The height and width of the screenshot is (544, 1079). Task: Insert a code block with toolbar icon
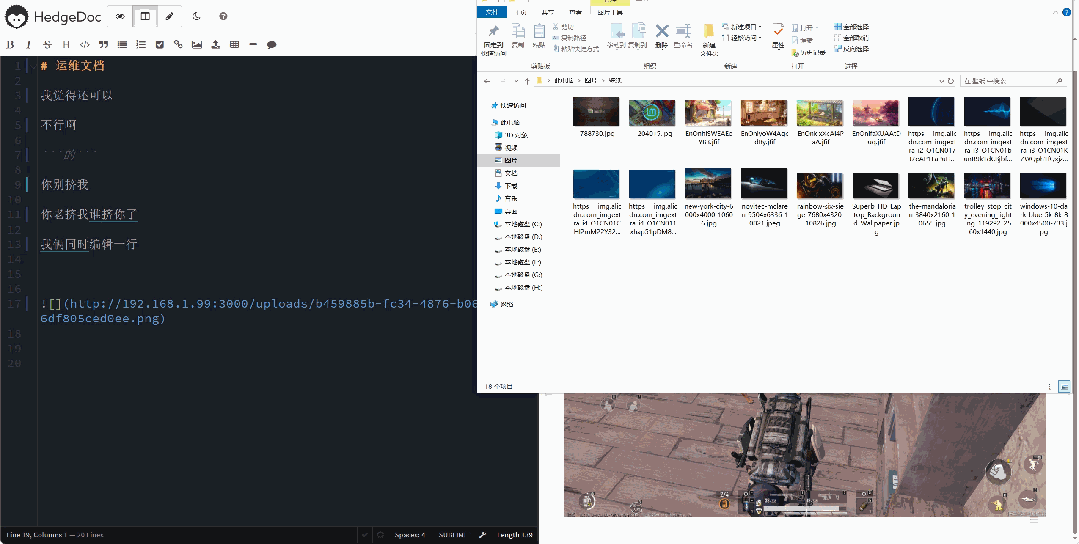(x=85, y=45)
